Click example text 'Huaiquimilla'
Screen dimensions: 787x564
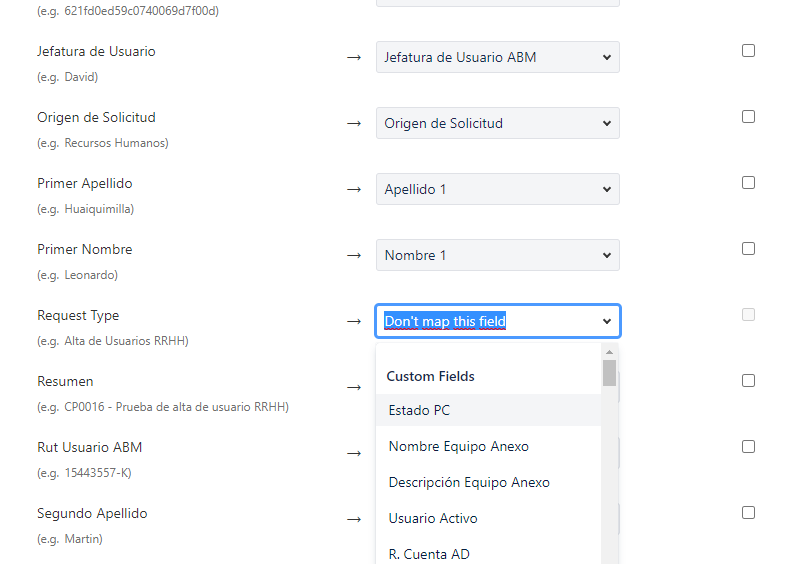[98, 209]
